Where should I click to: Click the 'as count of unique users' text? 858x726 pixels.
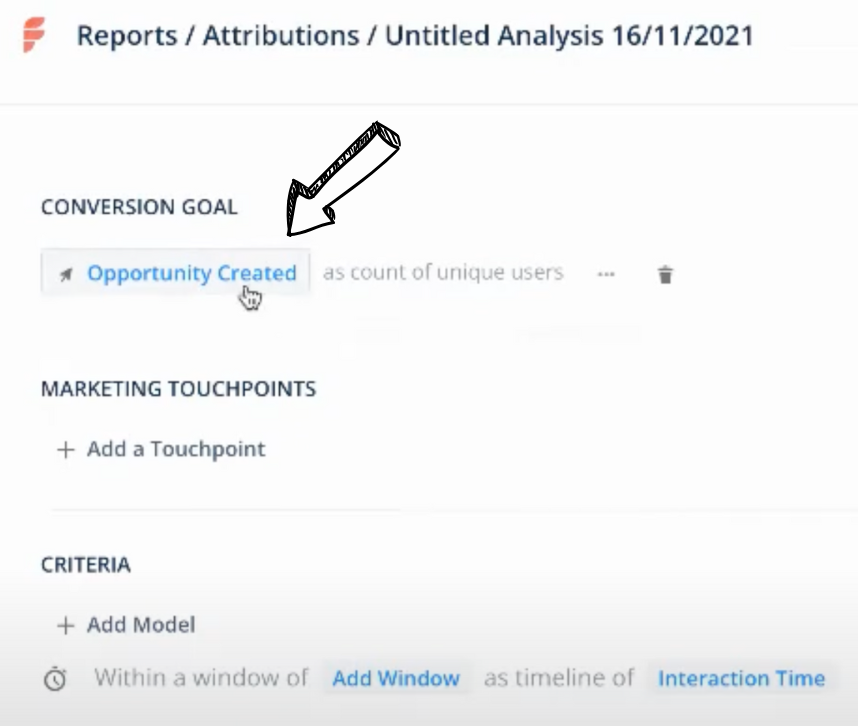[443, 272]
